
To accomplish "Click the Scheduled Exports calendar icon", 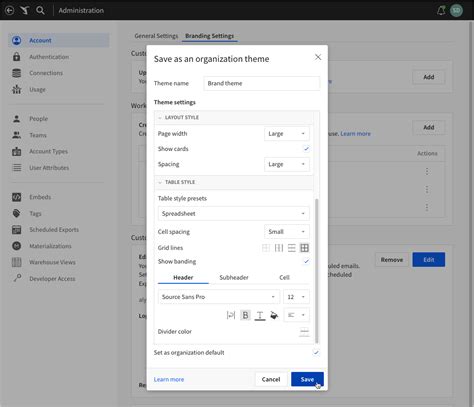I will click(x=17, y=230).
